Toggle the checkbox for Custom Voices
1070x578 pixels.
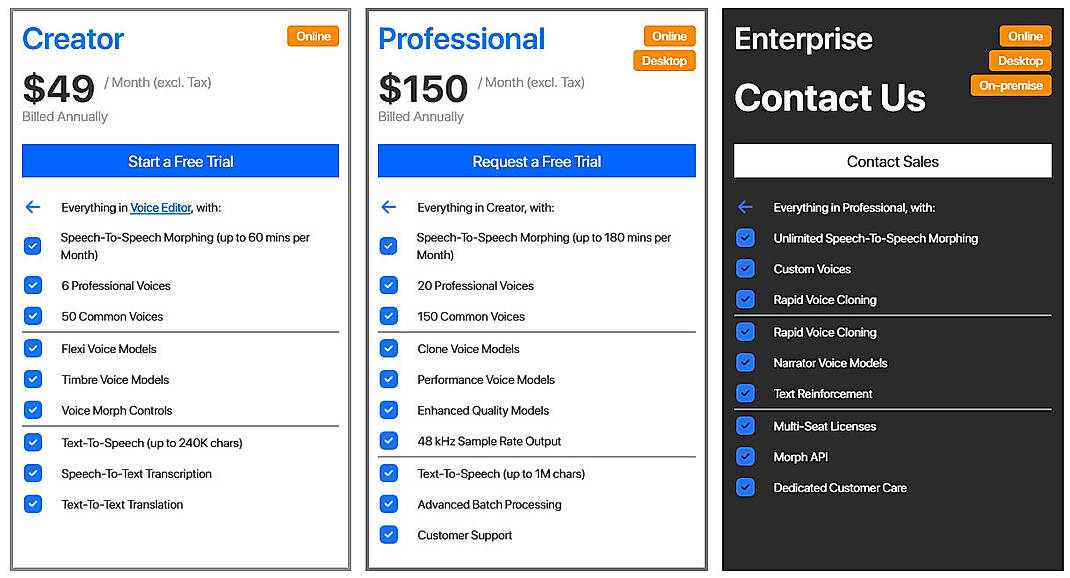pos(745,269)
